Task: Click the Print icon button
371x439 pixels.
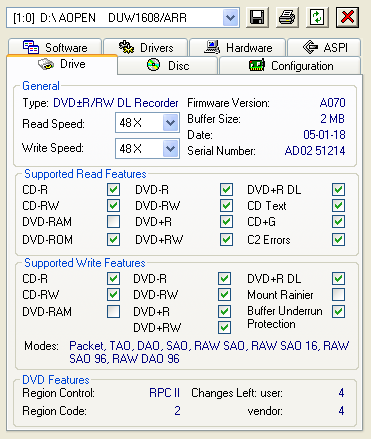Action: pos(287,17)
